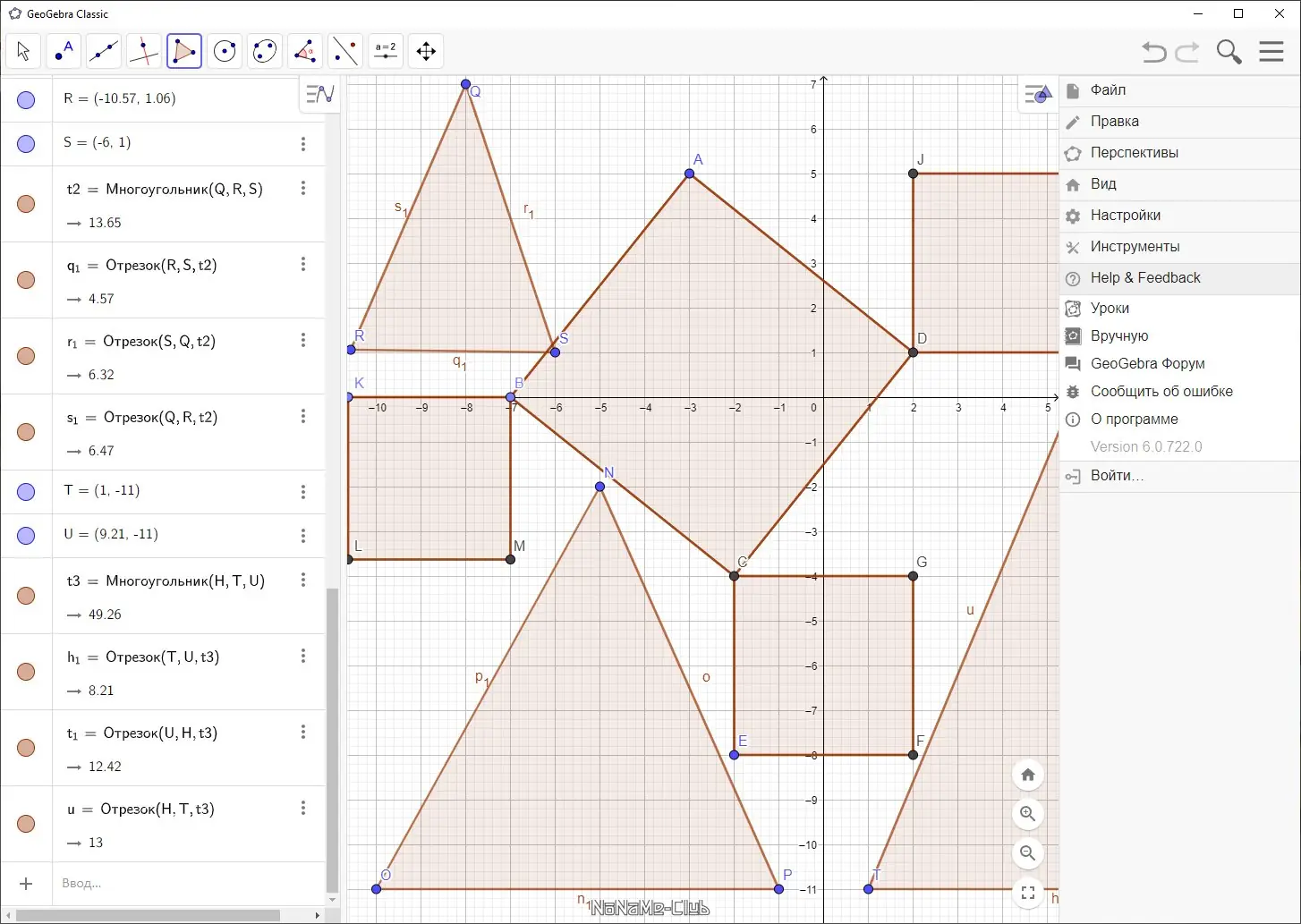Viewport: 1301px width, 924px height.
Task: Redo the undone action
Action: tap(1187, 52)
